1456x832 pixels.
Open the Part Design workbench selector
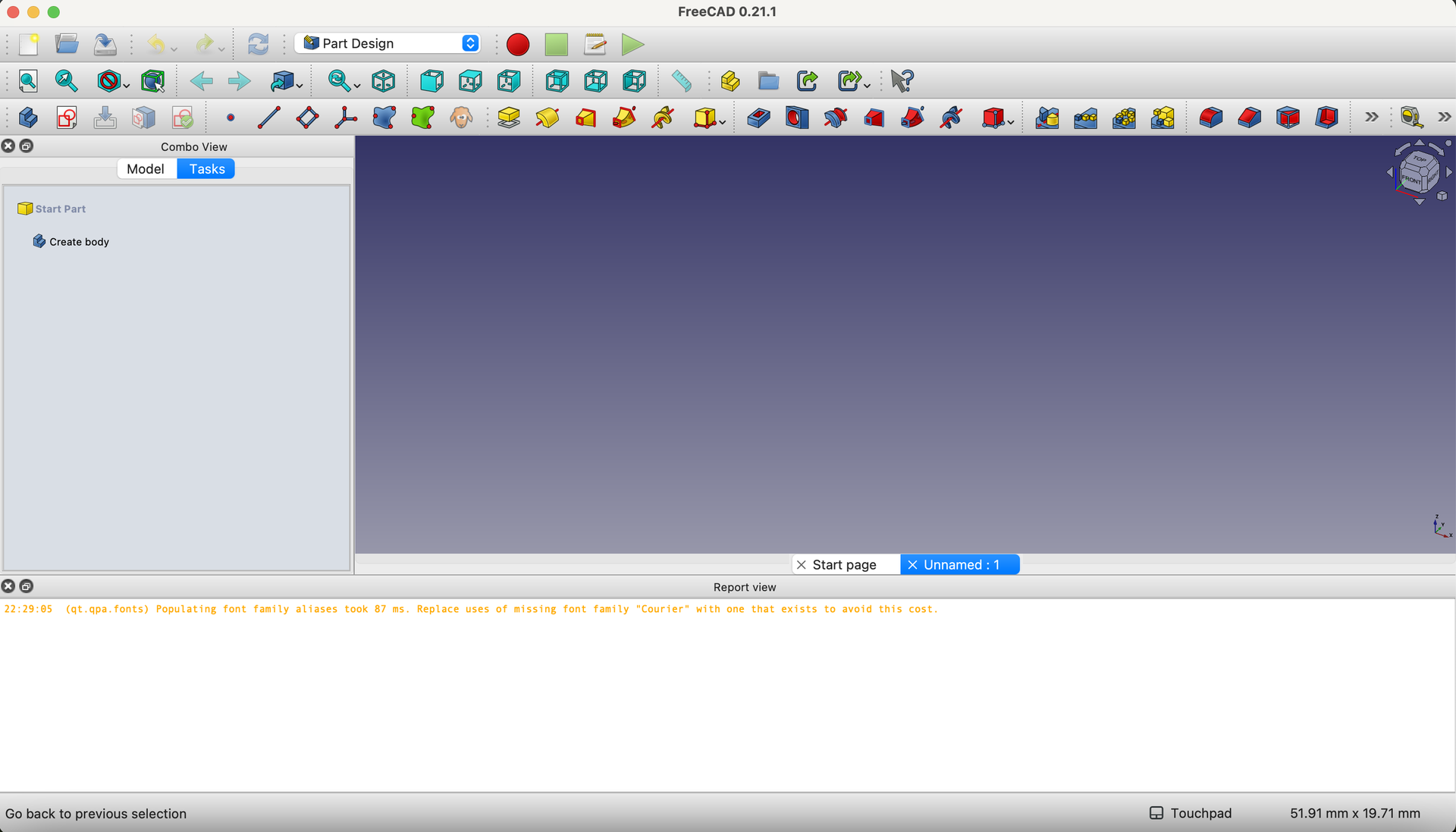coord(387,43)
